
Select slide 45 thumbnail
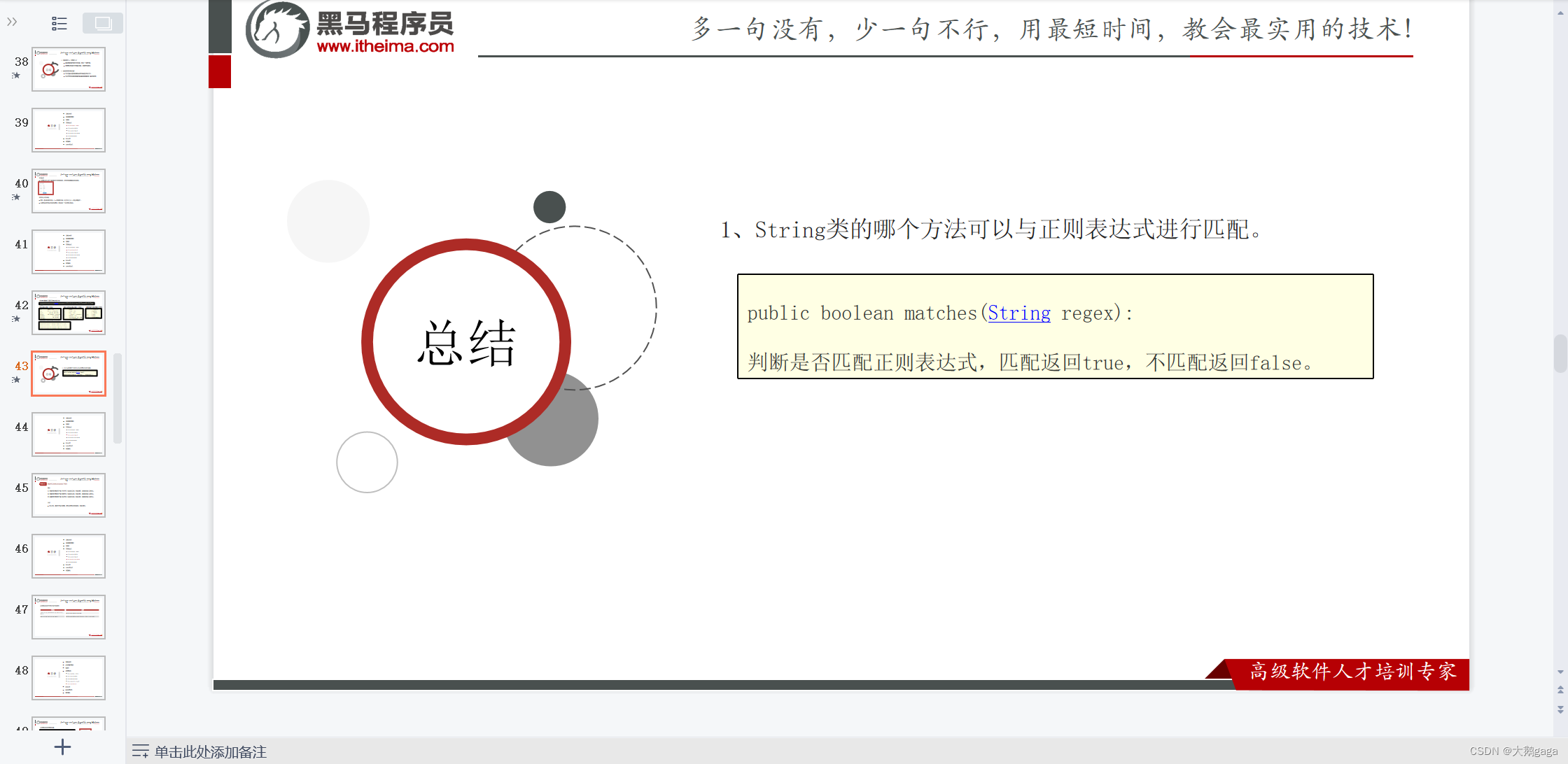click(69, 495)
